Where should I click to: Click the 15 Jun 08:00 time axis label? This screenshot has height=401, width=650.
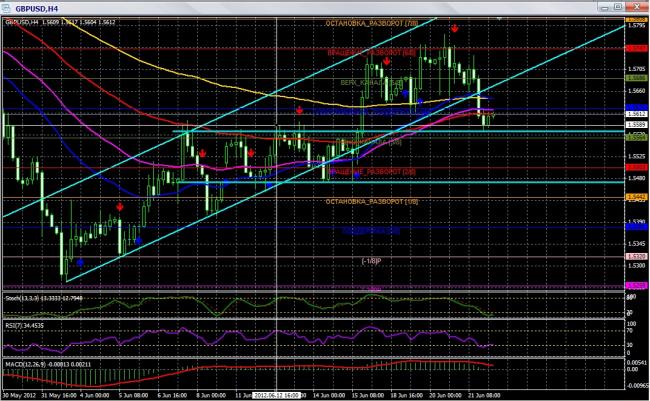pyautogui.click(x=368, y=395)
